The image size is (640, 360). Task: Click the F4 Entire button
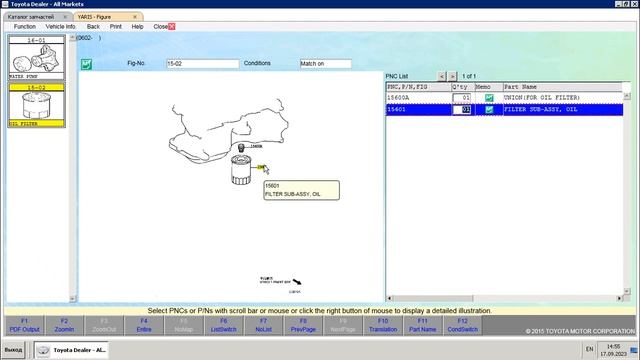click(x=144, y=325)
